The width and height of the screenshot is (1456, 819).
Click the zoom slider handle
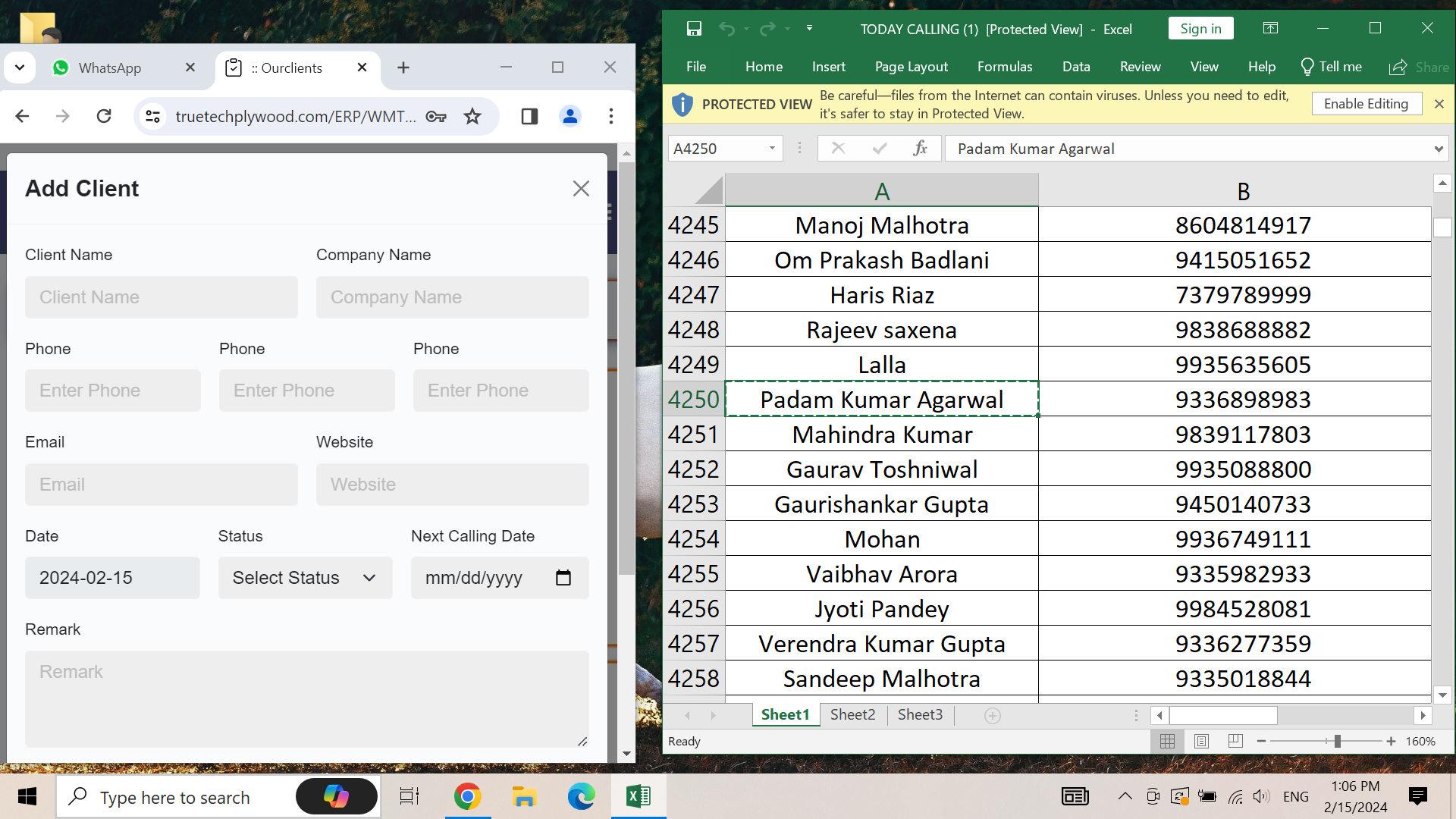[1337, 742]
